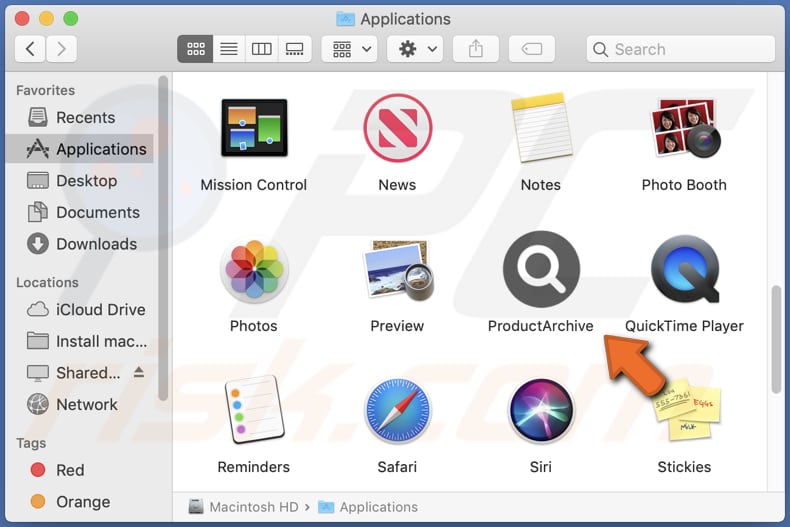Open the Install mac... volume

tap(80, 341)
